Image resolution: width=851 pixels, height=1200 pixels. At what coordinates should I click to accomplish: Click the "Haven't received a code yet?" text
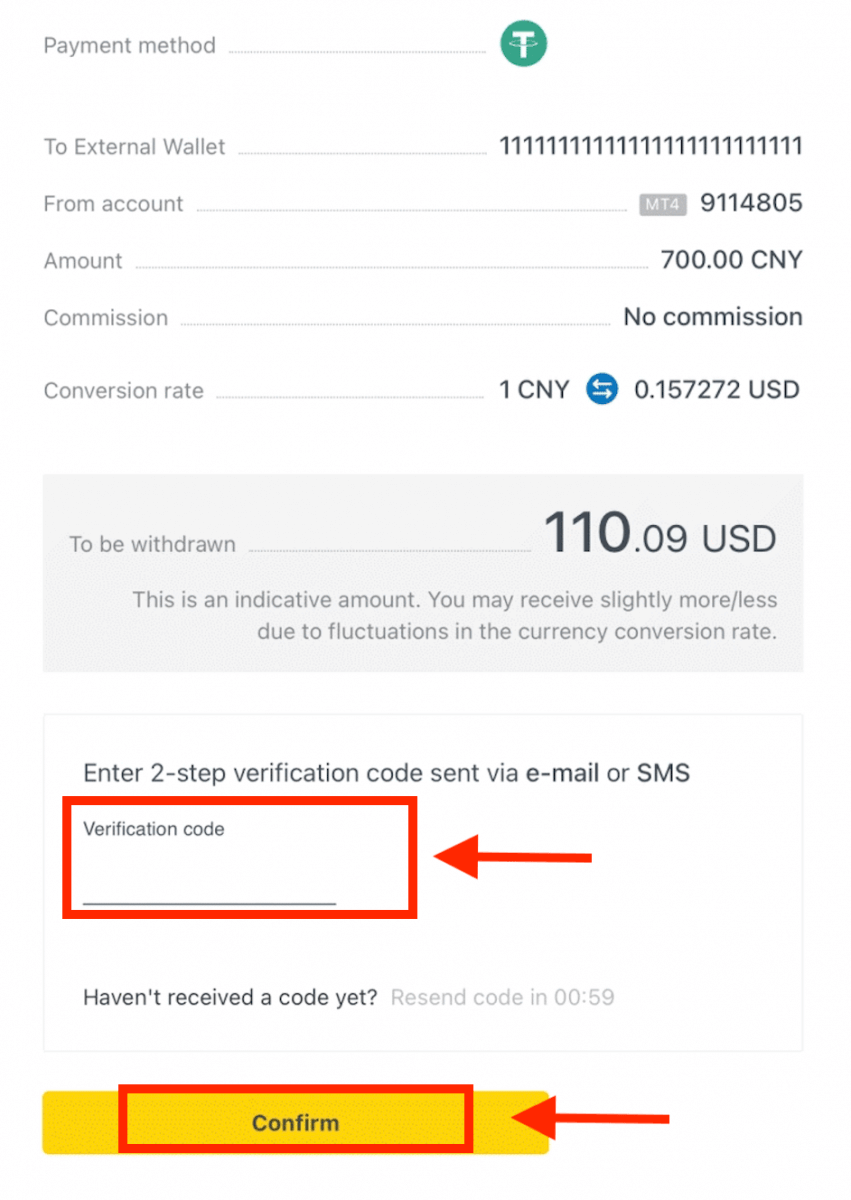(230, 997)
